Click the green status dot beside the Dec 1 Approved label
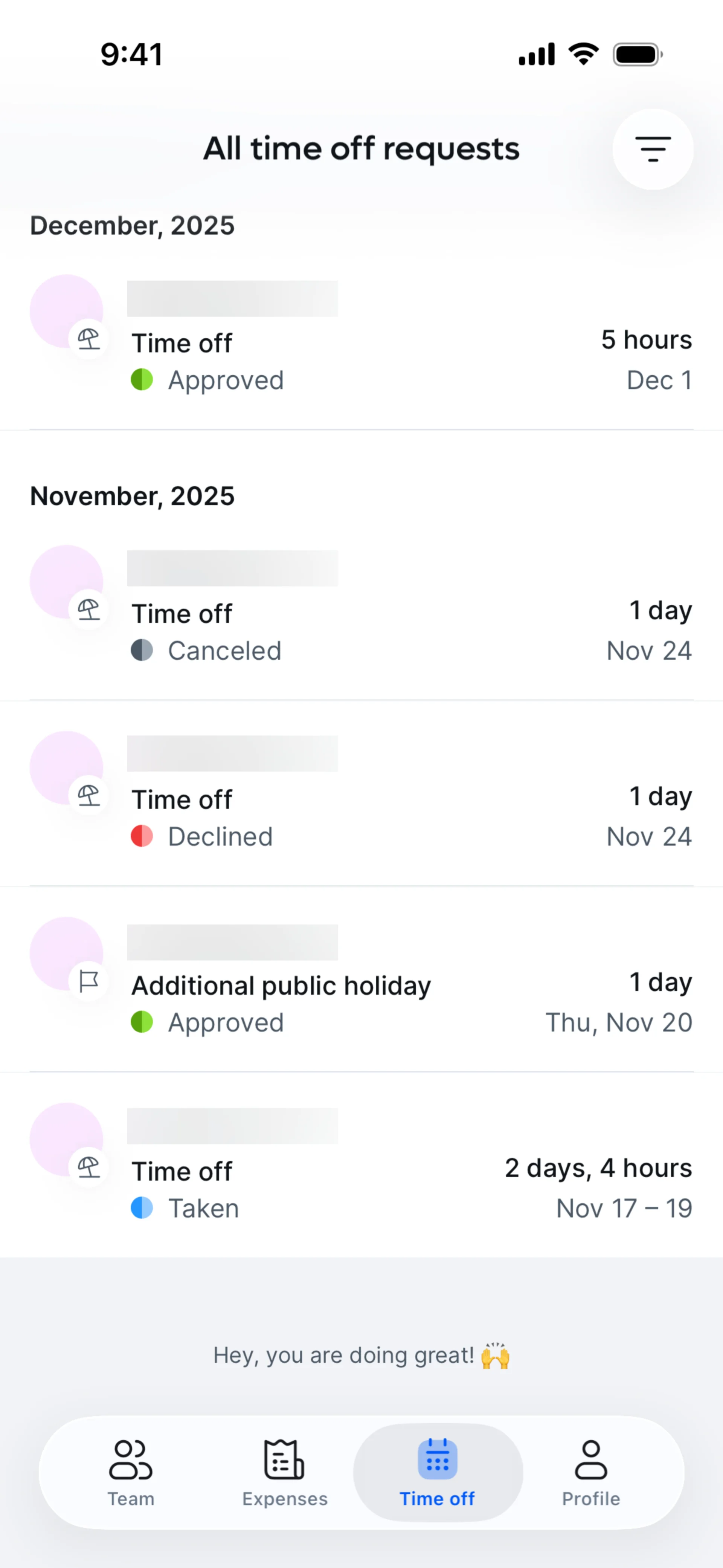Viewport: 723px width, 1568px height. 142,380
